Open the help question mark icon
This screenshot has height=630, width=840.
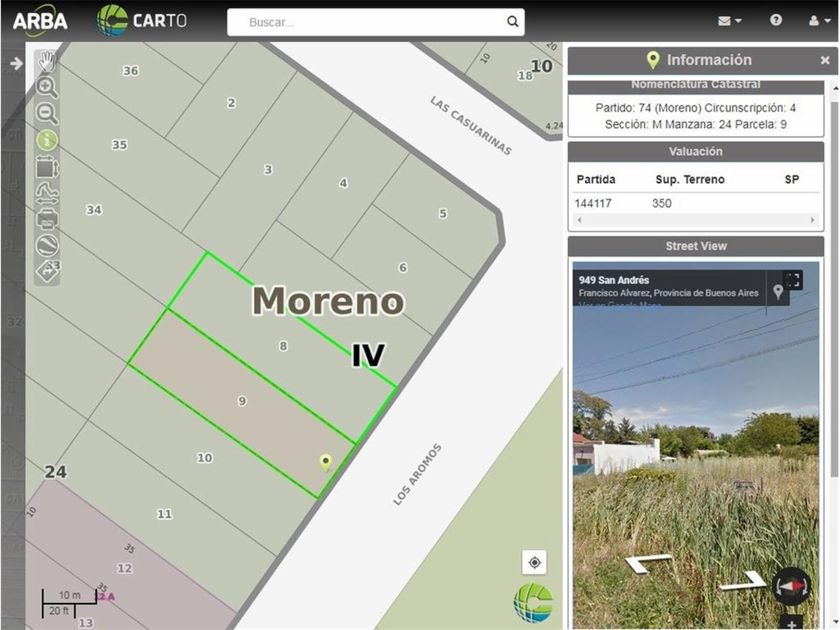pyautogui.click(x=776, y=20)
